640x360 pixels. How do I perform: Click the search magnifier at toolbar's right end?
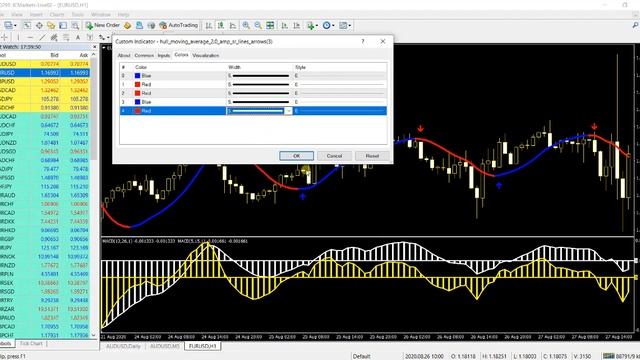click(636, 25)
